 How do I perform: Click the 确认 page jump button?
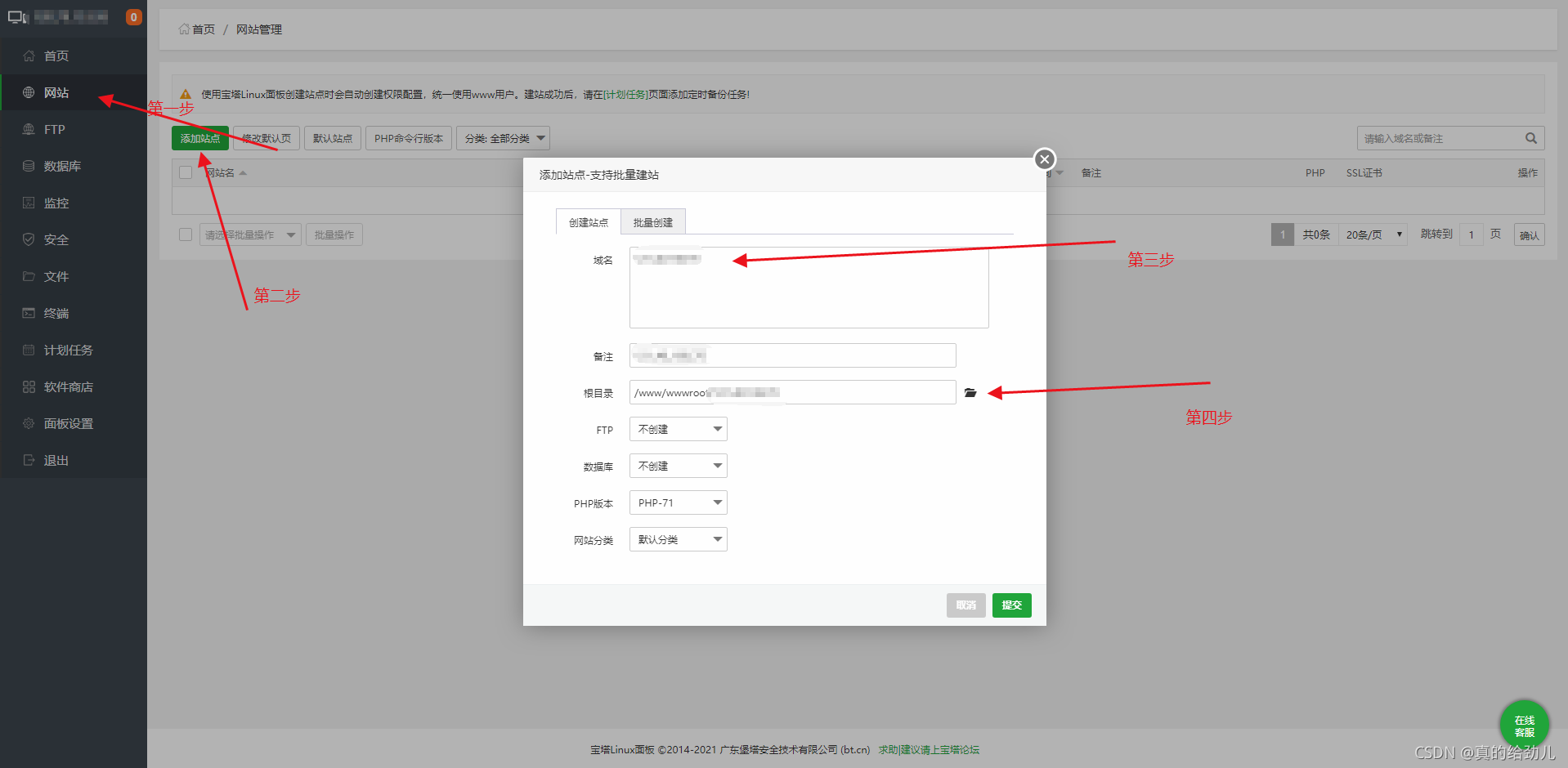pyautogui.click(x=1529, y=235)
